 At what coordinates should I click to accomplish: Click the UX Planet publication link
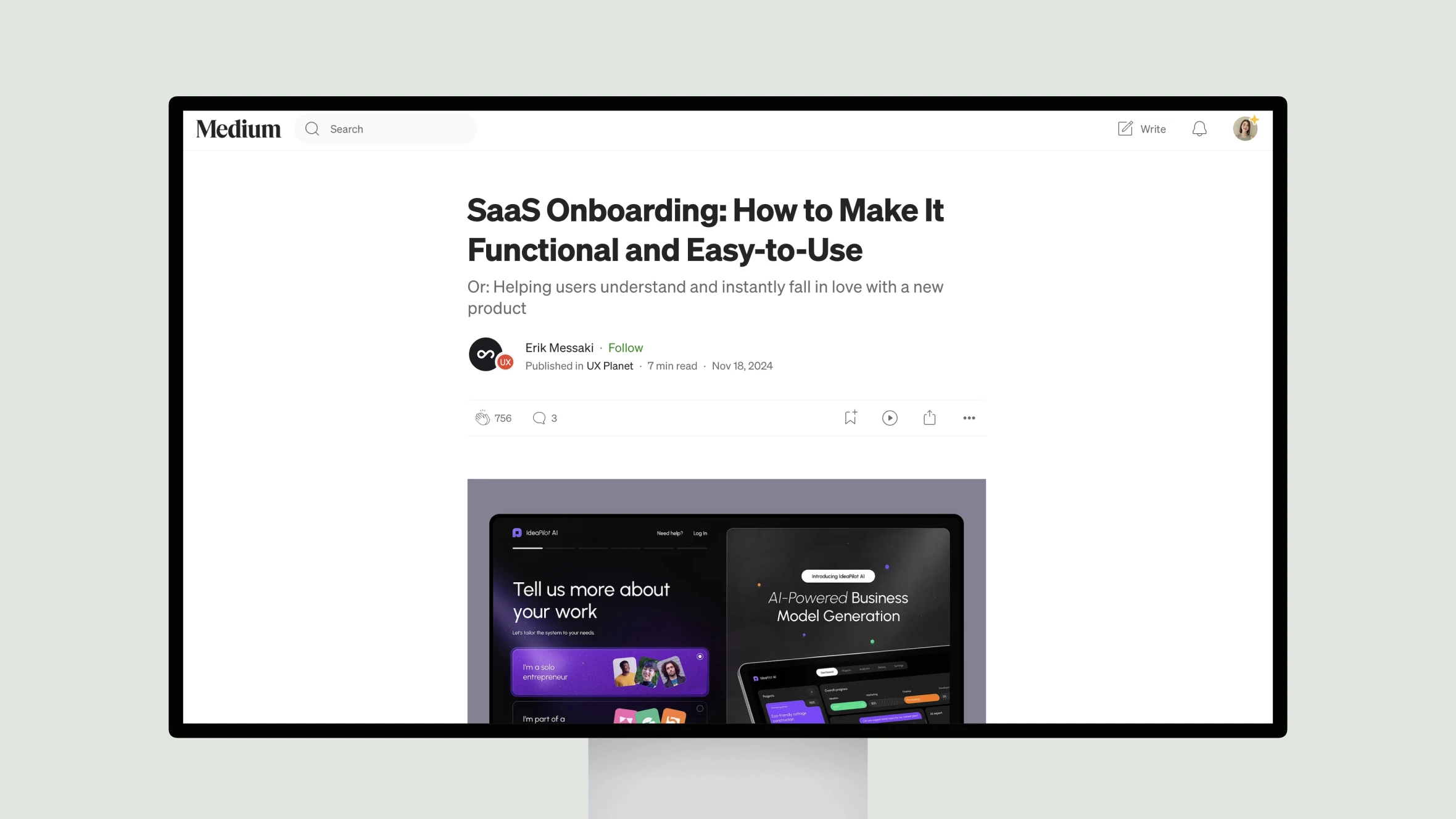tap(609, 365)
